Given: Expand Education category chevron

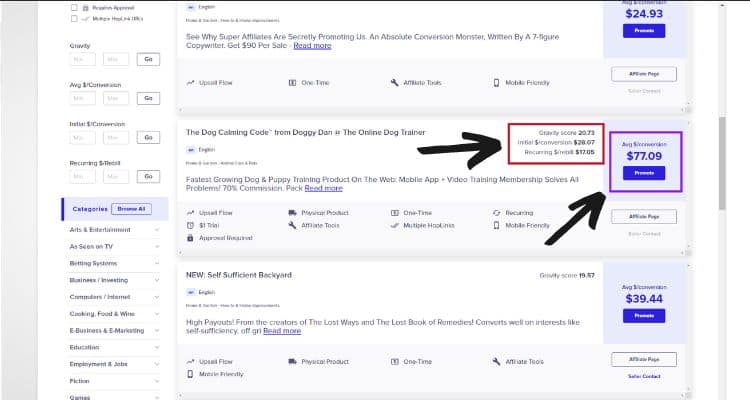Looking at the screenshot, I should click(157, 347).
